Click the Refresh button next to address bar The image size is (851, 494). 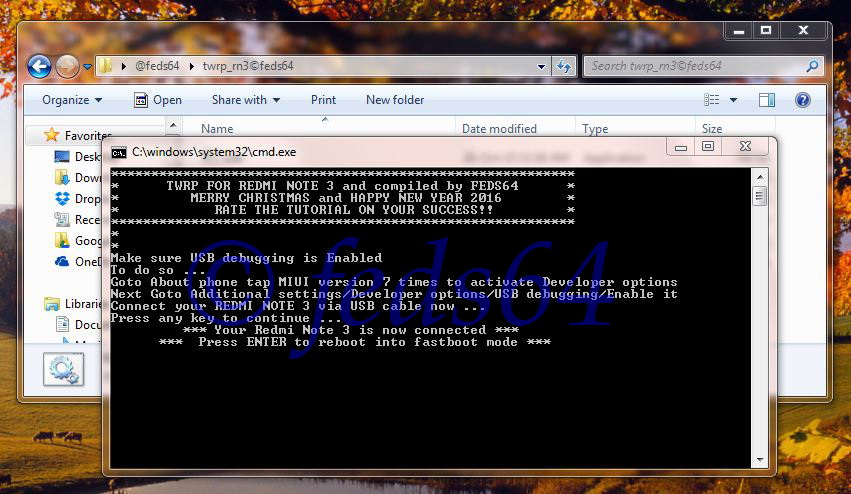[564, 67]
